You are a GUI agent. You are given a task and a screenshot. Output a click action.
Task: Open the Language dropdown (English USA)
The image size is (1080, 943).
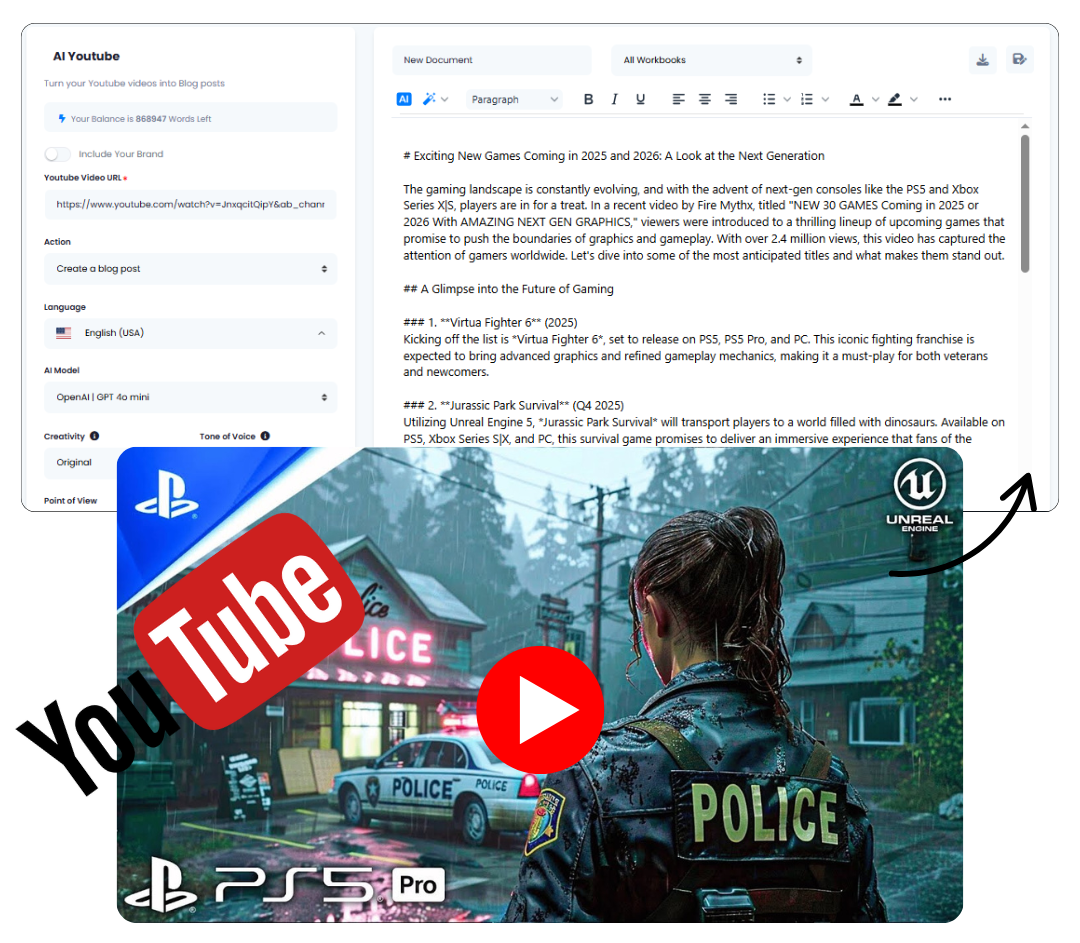pyautogui.click(x=190, y=333)
